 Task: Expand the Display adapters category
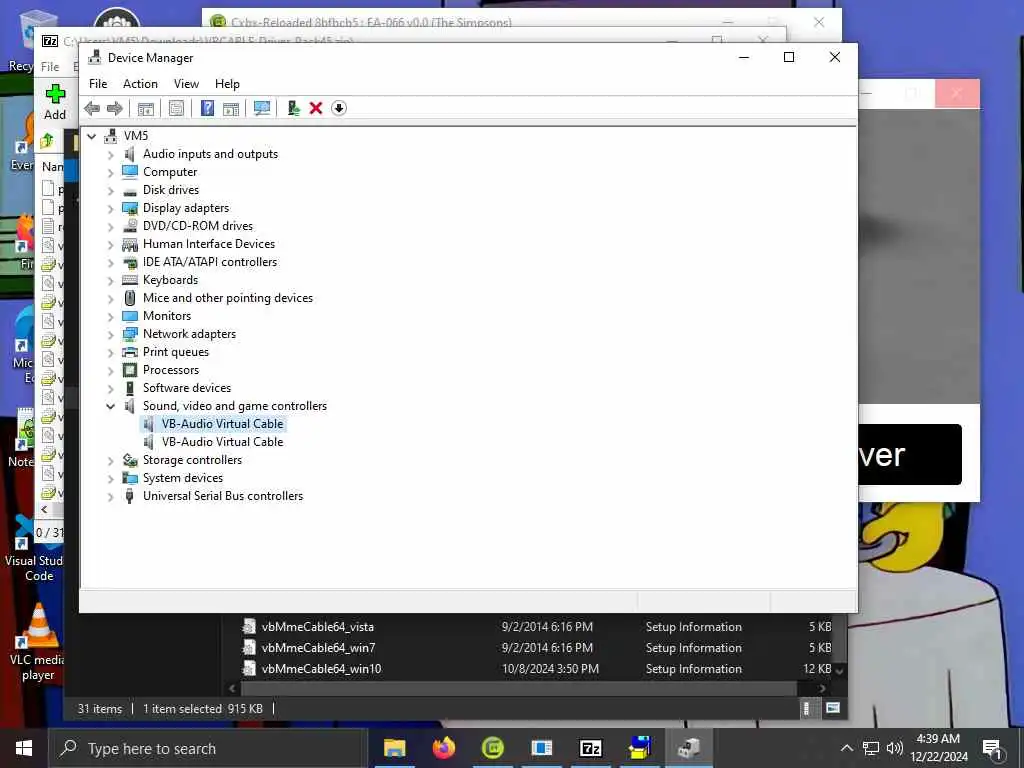pyautogui.click(x=110, y=209)
